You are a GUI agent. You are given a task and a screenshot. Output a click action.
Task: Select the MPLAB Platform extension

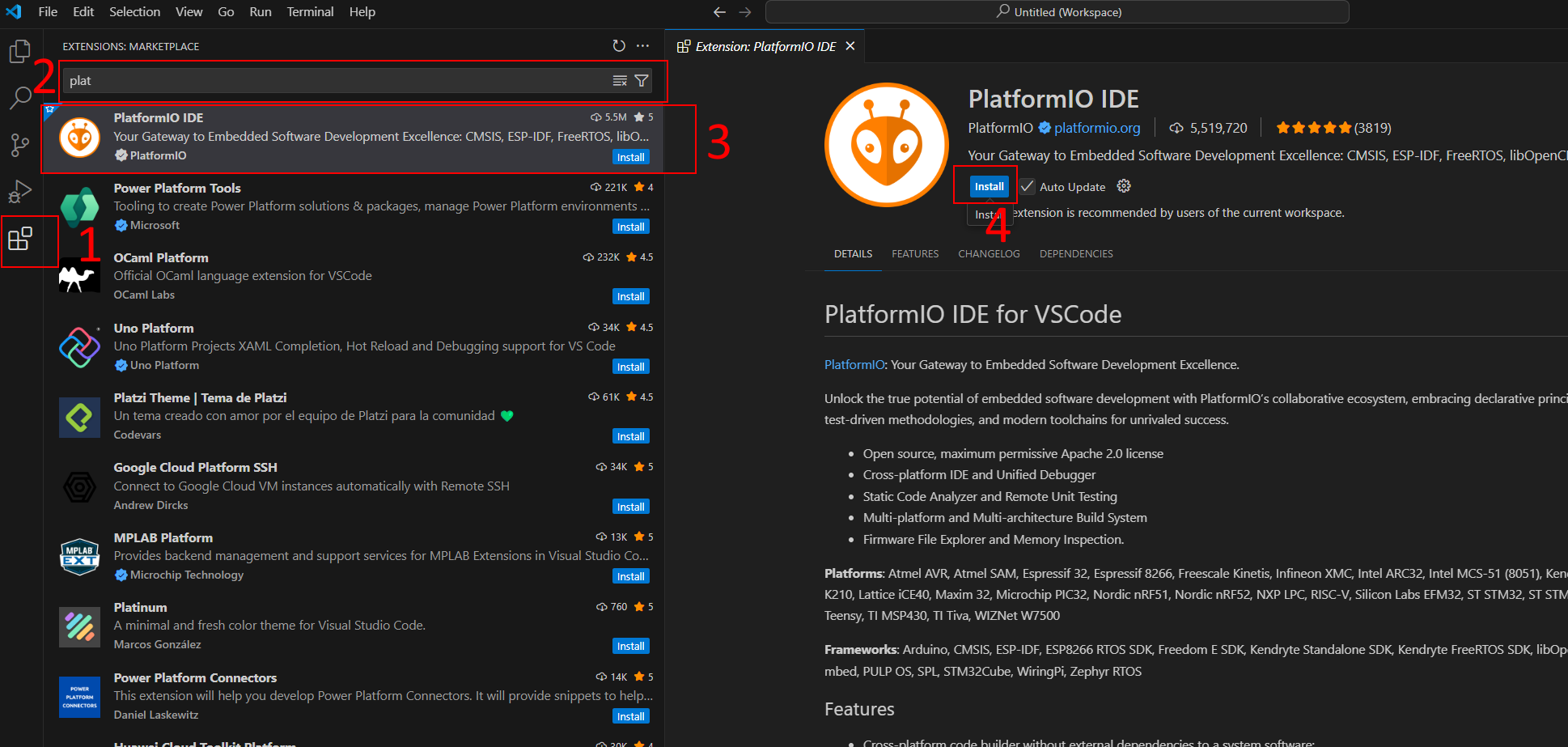pyautogui.click(x=354, y=557)
